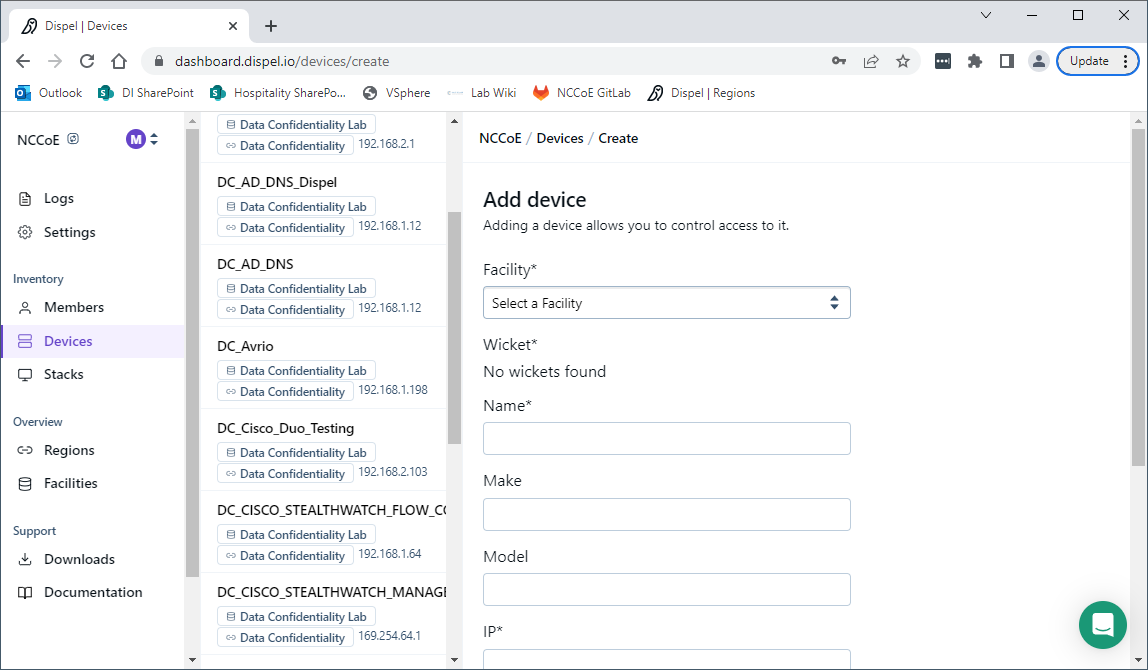Click the Devices breadcrumb link
The height and width of the screenshot is (670, 1148).
tap(560, 138)
